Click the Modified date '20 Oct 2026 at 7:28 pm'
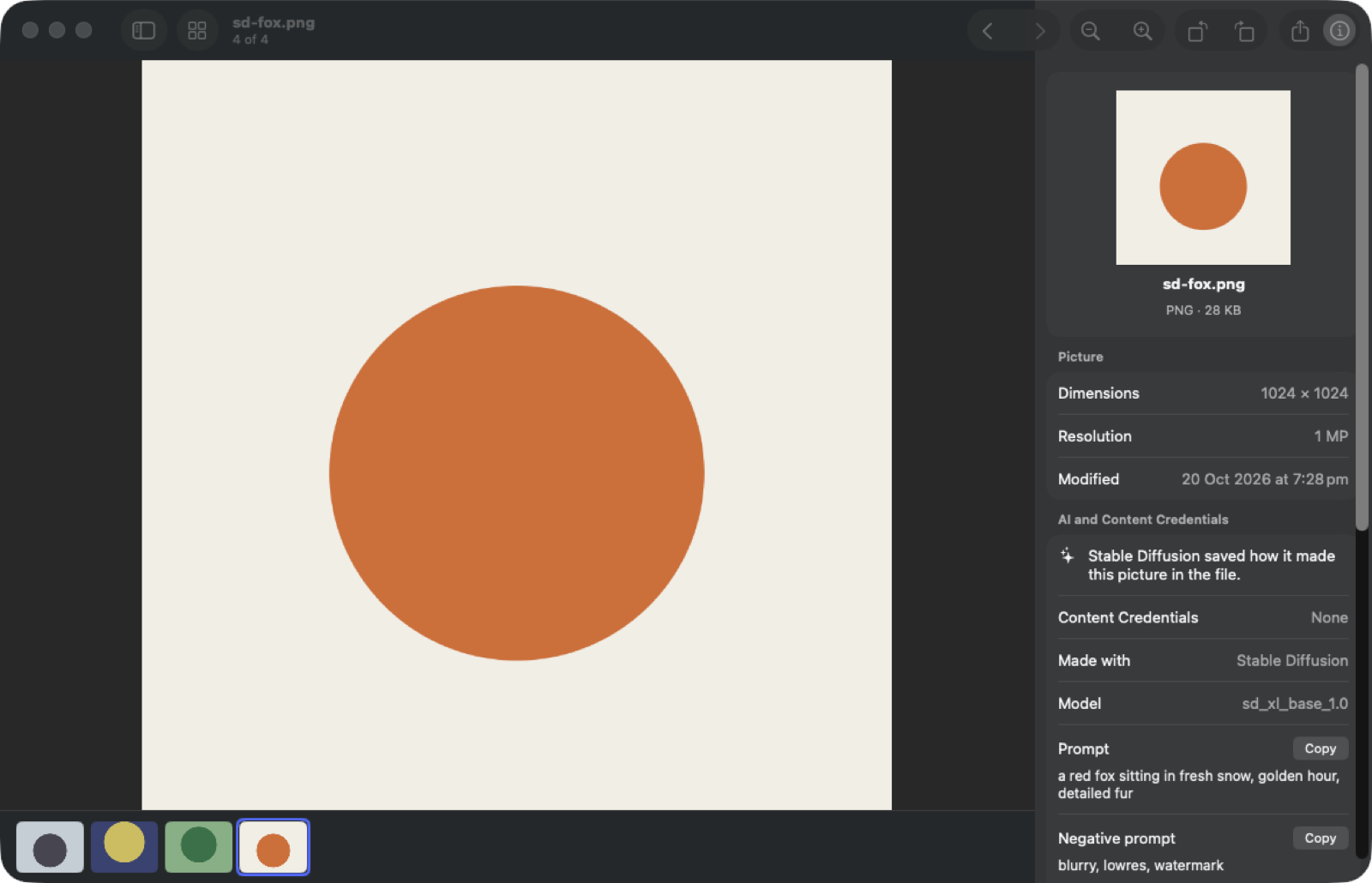The image size is (1372, 883). (1265, 479)
